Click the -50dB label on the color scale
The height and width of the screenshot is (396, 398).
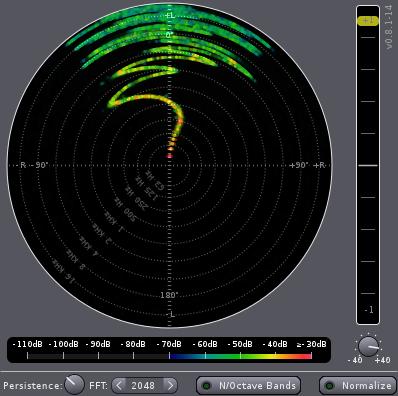pyautogui.click(x=240, y=344)
